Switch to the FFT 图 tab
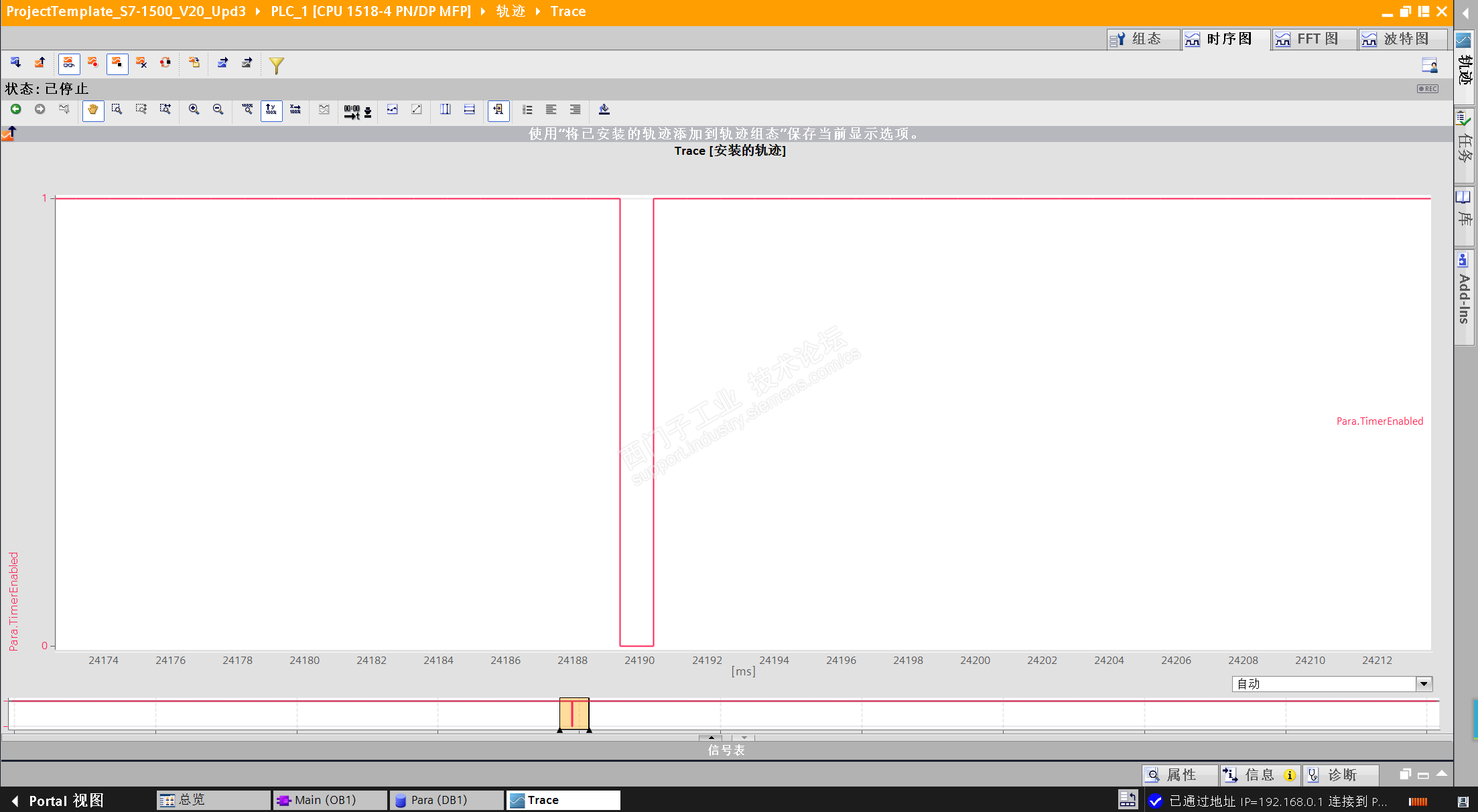This screenshot has width=1478, height=812. (1315, 39)
